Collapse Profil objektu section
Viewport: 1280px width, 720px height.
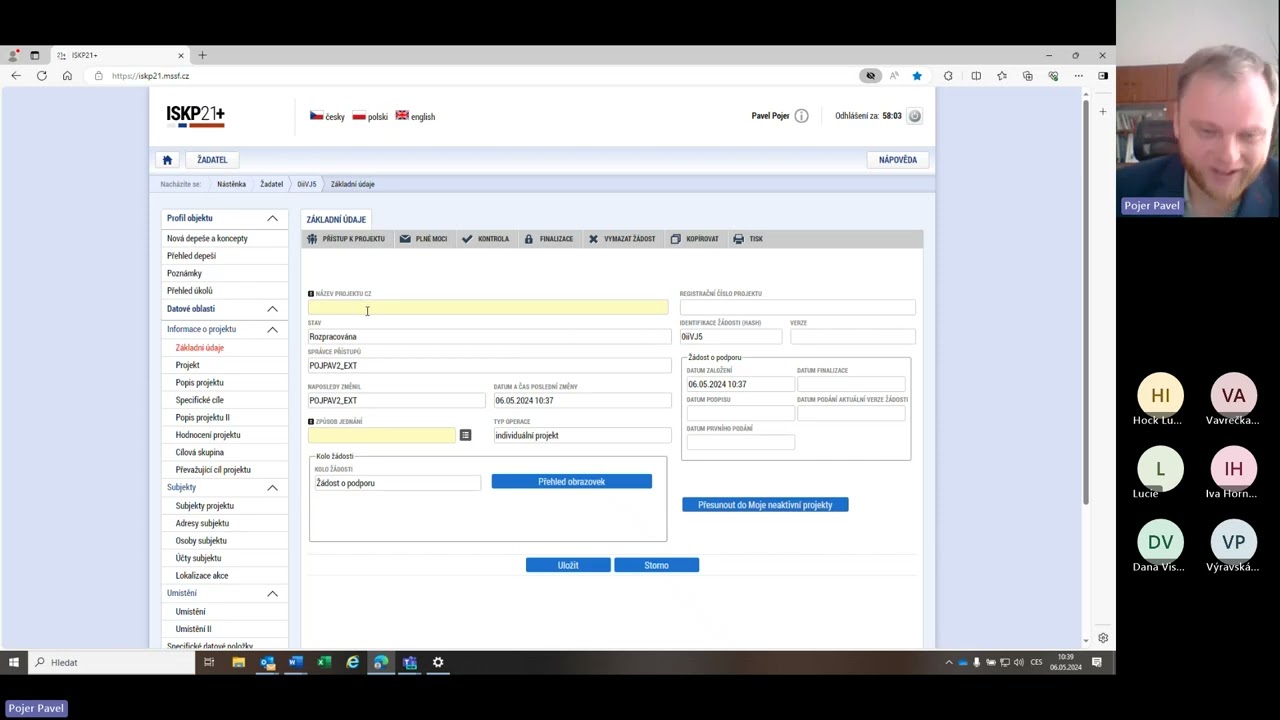coord(272,218)
